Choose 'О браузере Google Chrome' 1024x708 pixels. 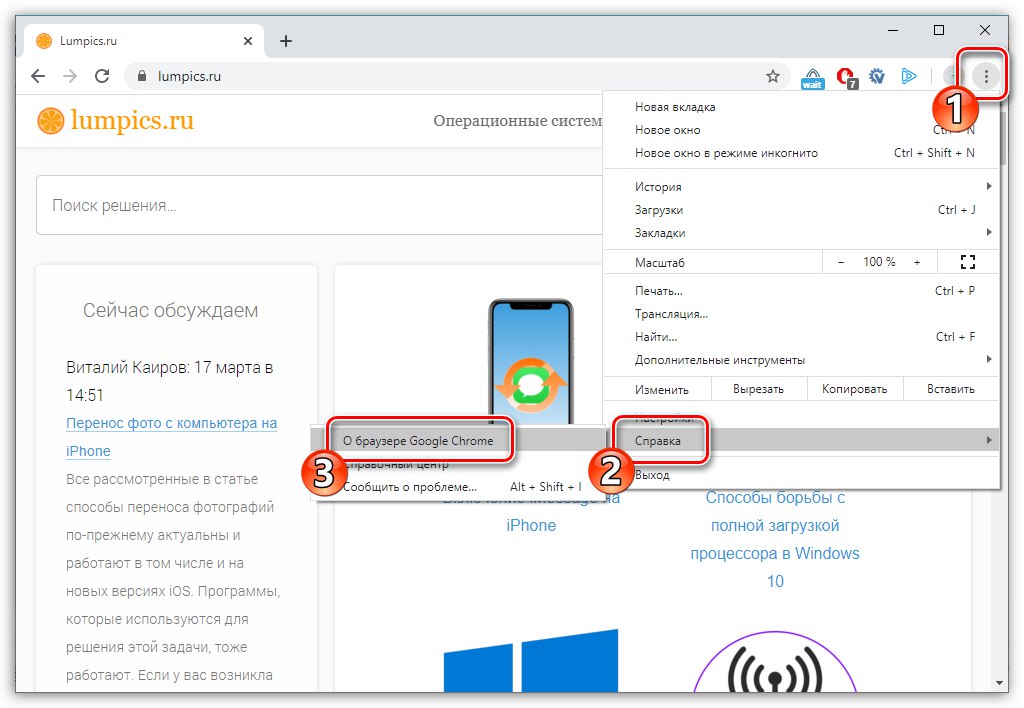coord(458,440)
